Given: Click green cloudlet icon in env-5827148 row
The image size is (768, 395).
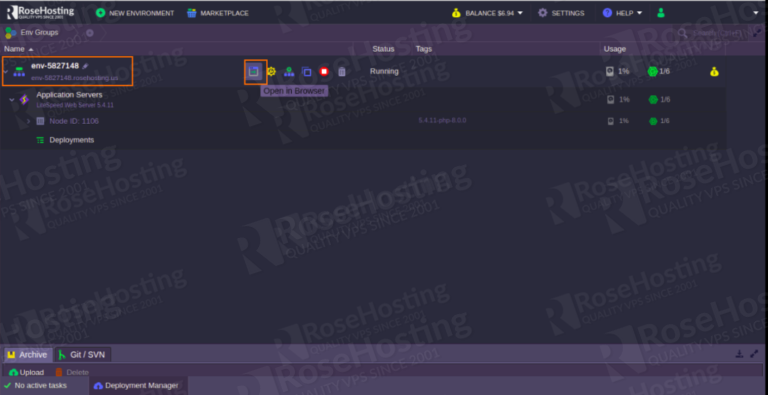Looking at the screenshot, I should [652, 72].
